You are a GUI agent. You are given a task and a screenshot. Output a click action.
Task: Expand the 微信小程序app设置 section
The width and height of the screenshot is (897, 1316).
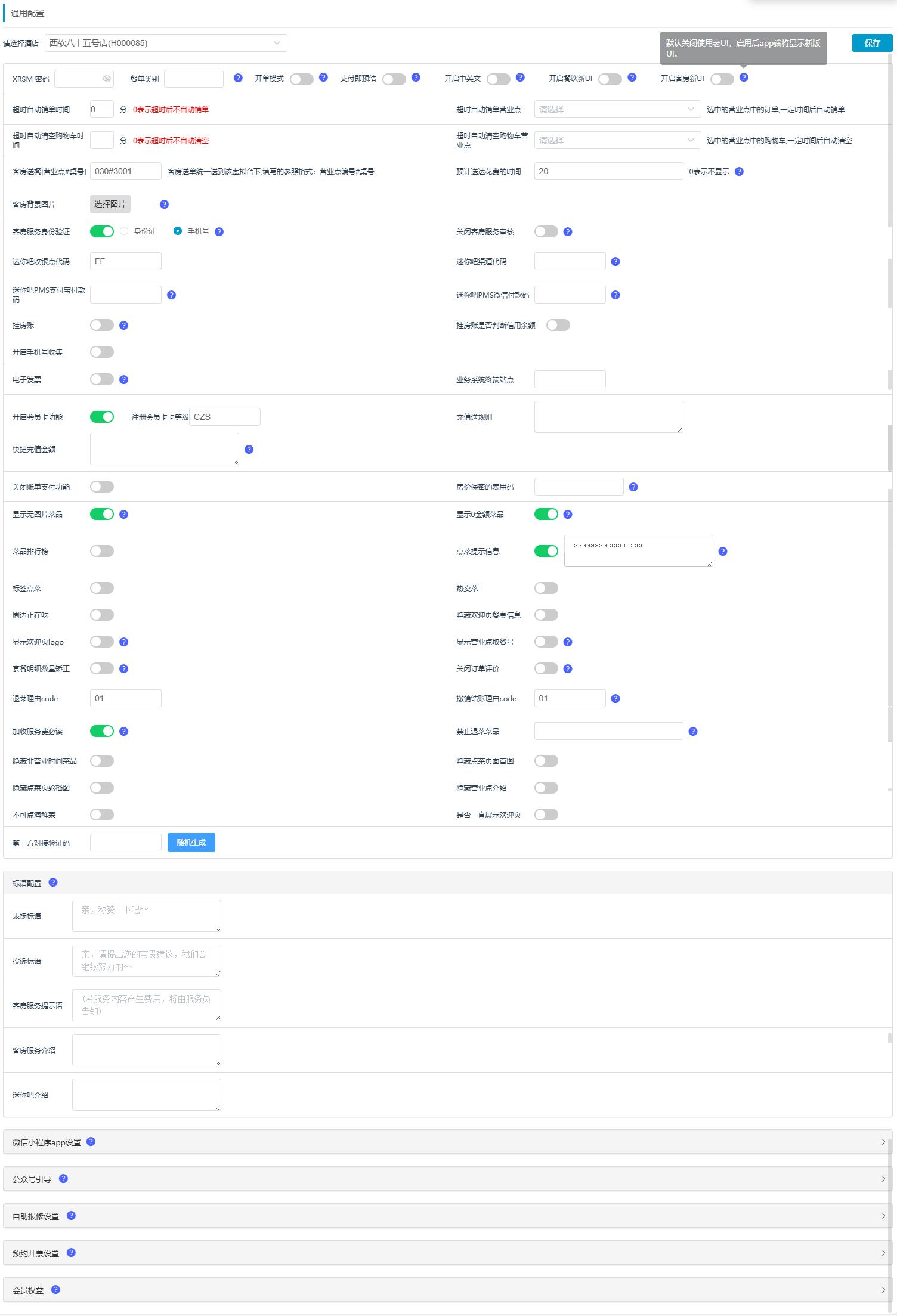[x=447, y=1142]
